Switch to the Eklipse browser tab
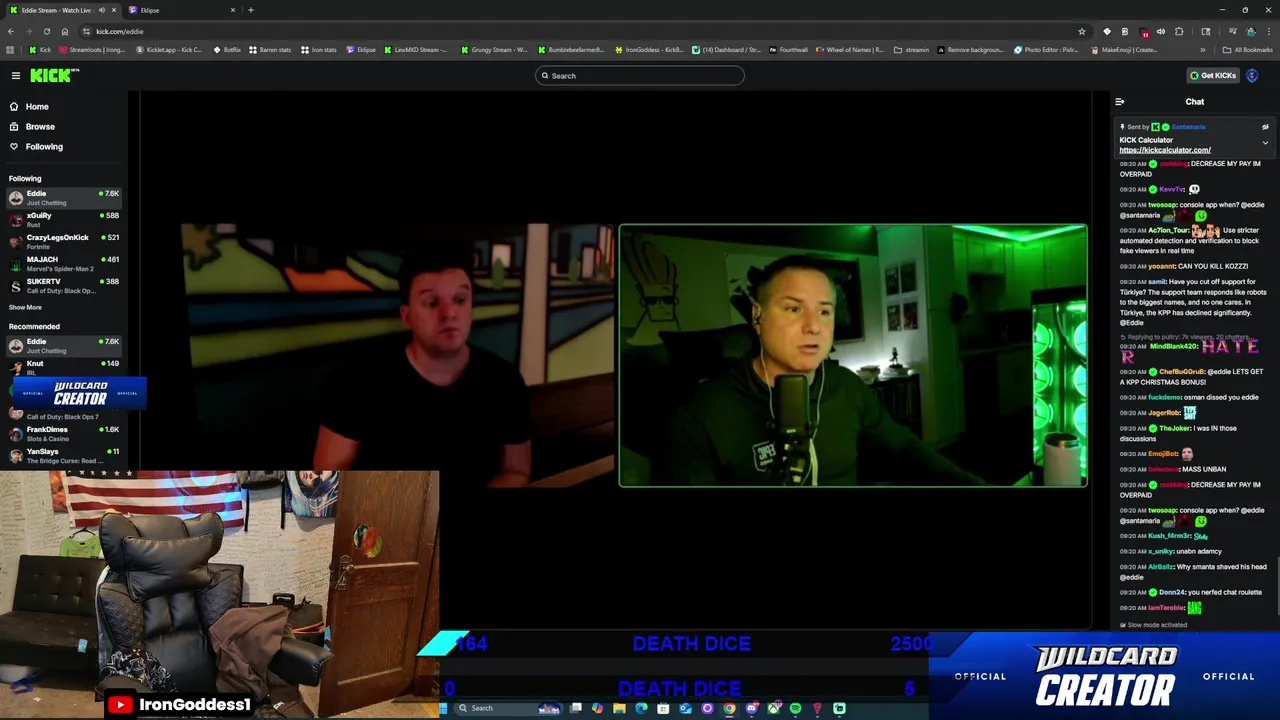This screenshot has width=1280, height=720. (x=182, y=10)
